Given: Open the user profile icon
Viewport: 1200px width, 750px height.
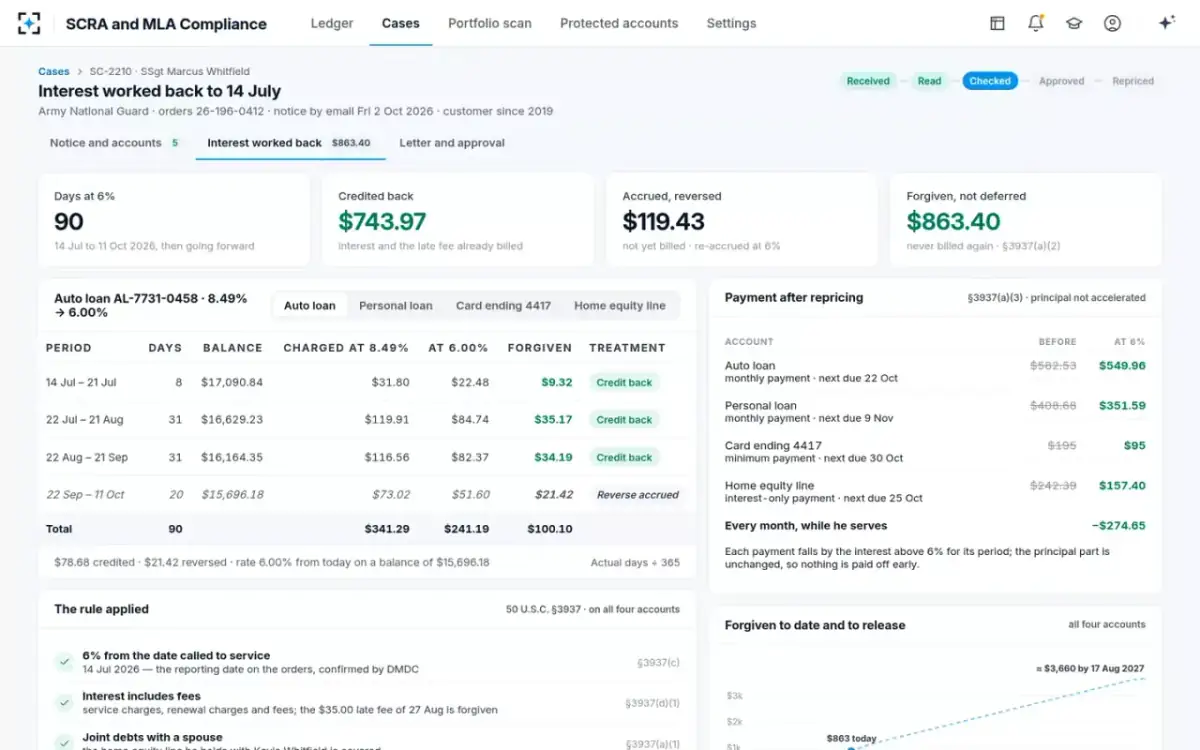Looking at the screenshot, I should click(x=1112, y=23).
